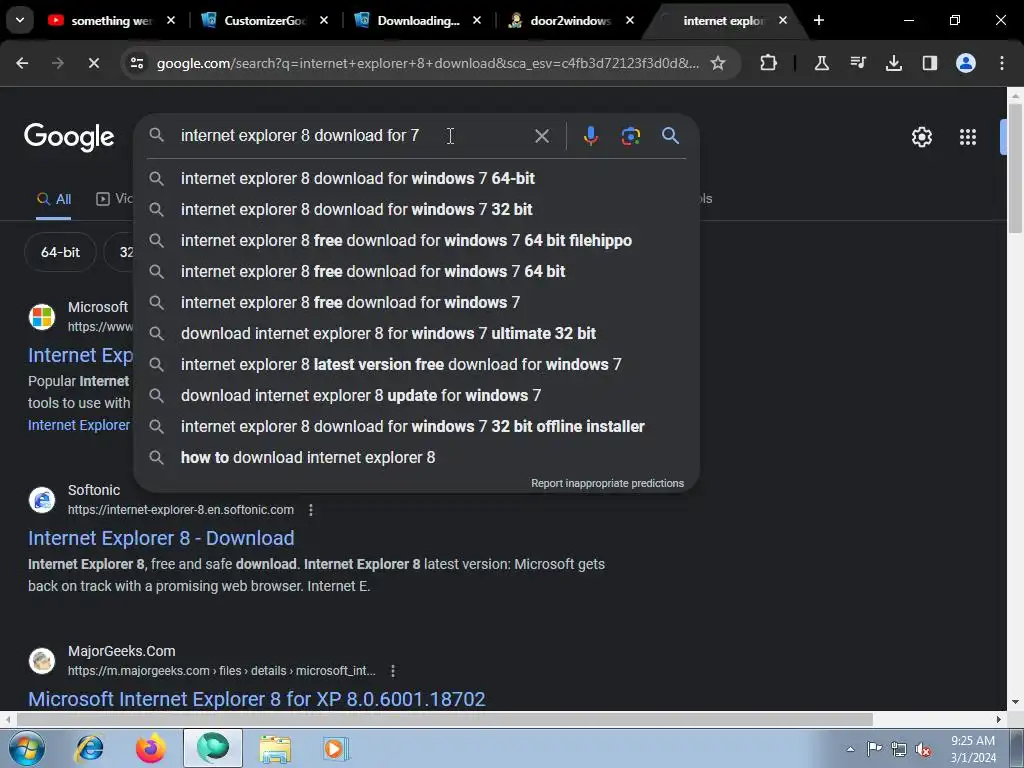The image size is (1024, 768).
Task: Open the Downloads icon
Action: [x=893, y=63]
